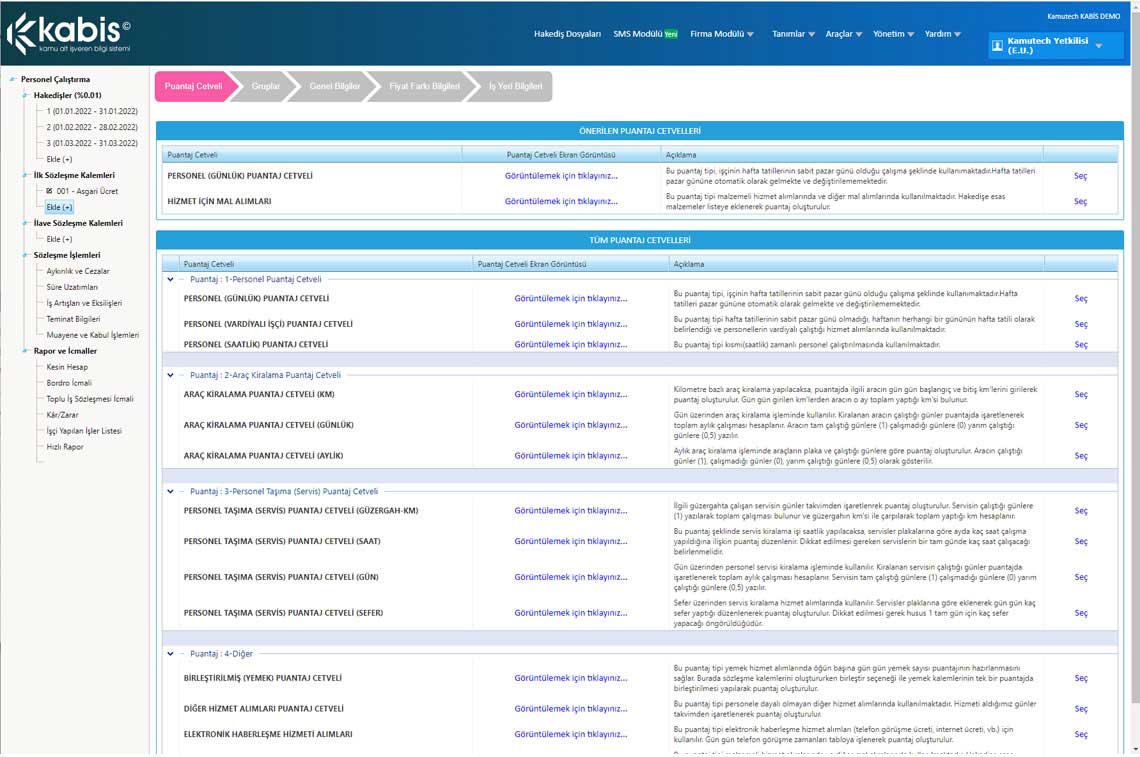Collapse the İlave Sözleşme Kalemleri tree node
1140x757 pixels.
[25, 223]
